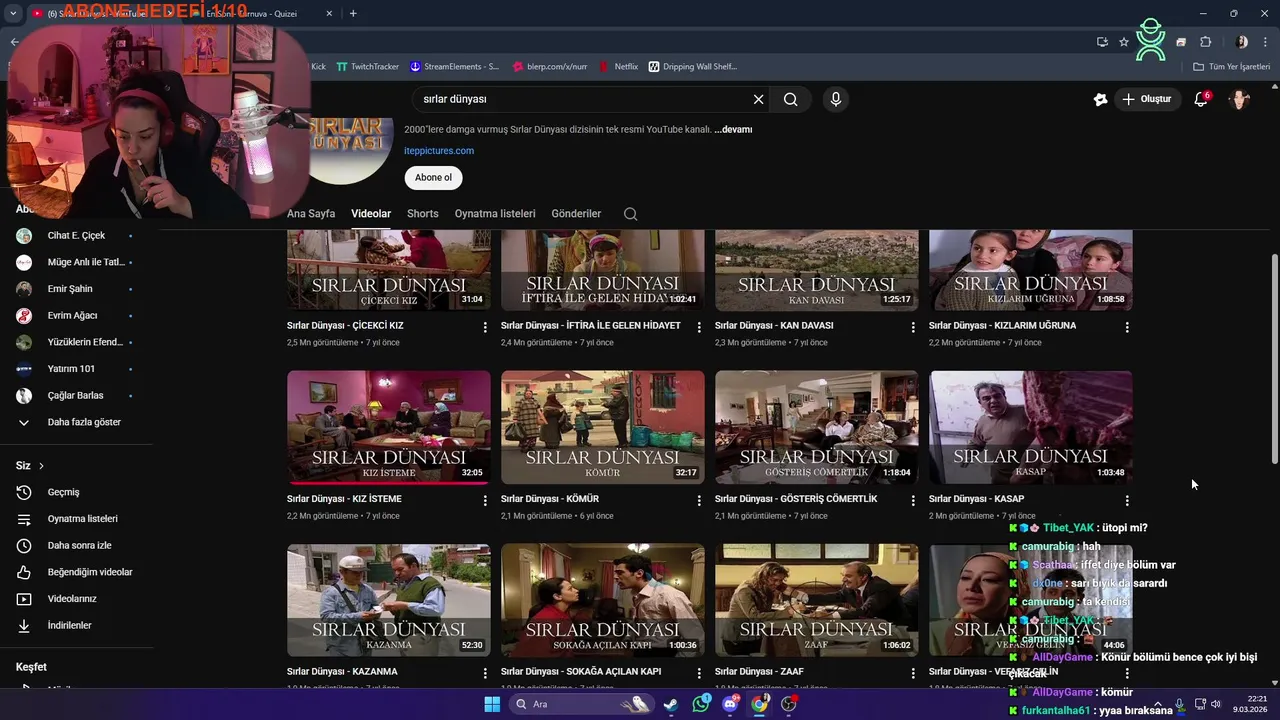
Task: Open the Sırlar Dünyası - KAN DAVASI title
Action: click(x=774, y=326)
